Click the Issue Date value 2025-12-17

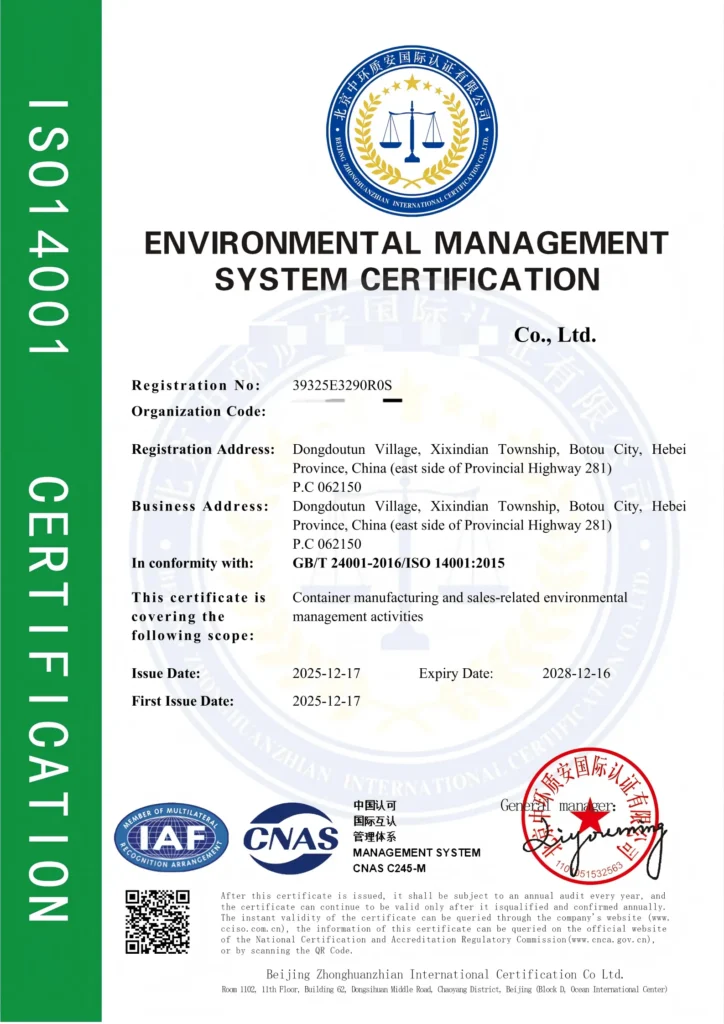tap(326, 673)
